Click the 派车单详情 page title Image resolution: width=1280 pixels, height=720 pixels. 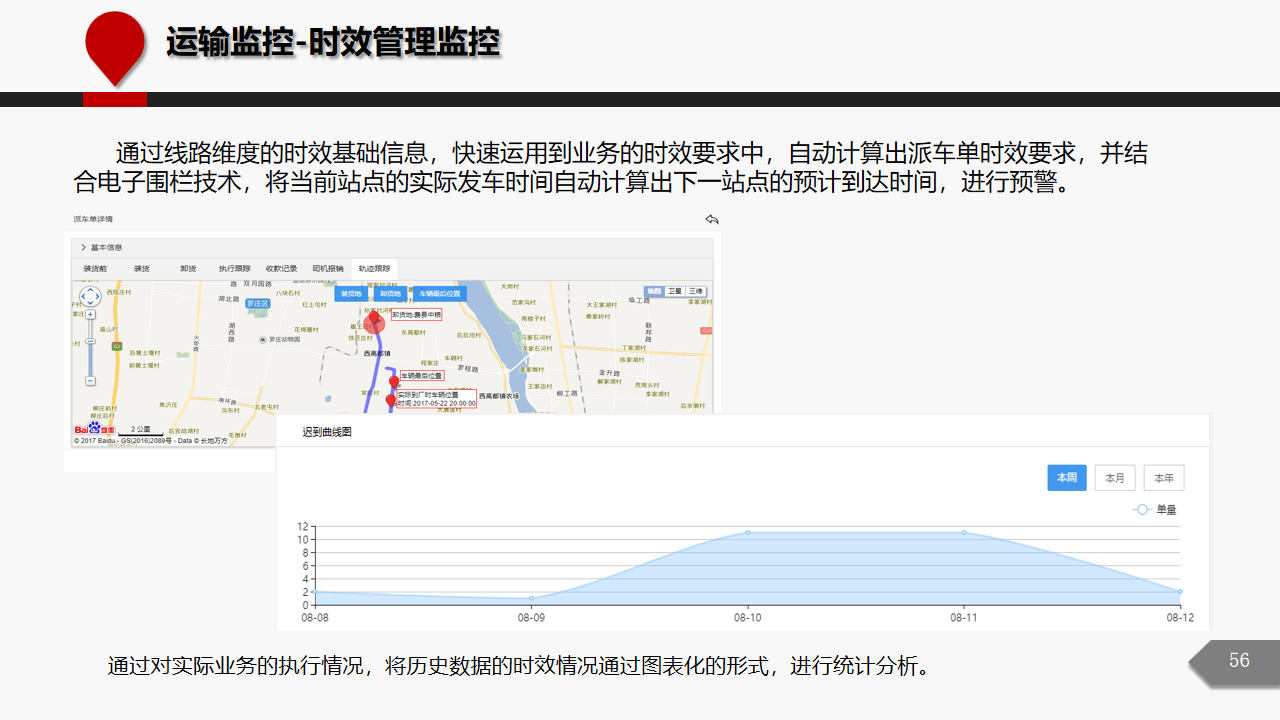click(x=93, y=219)
